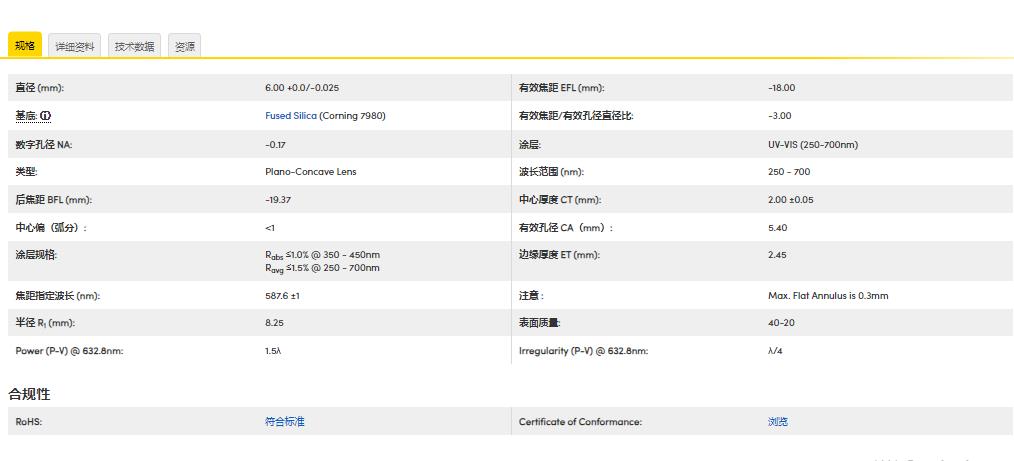The width and height of the screenshot is (1014, 461).
Task: Click the 波长范围 (nm) label
Action: 551,172
